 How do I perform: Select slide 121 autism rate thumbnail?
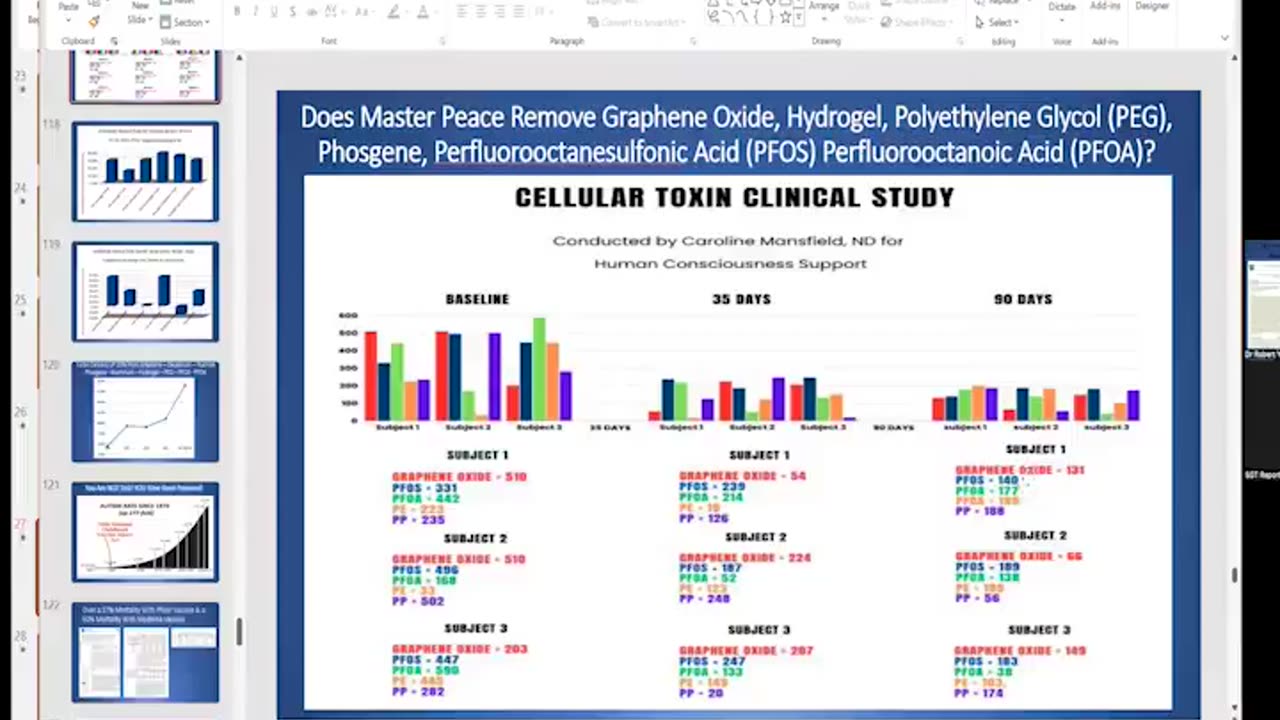145,531
